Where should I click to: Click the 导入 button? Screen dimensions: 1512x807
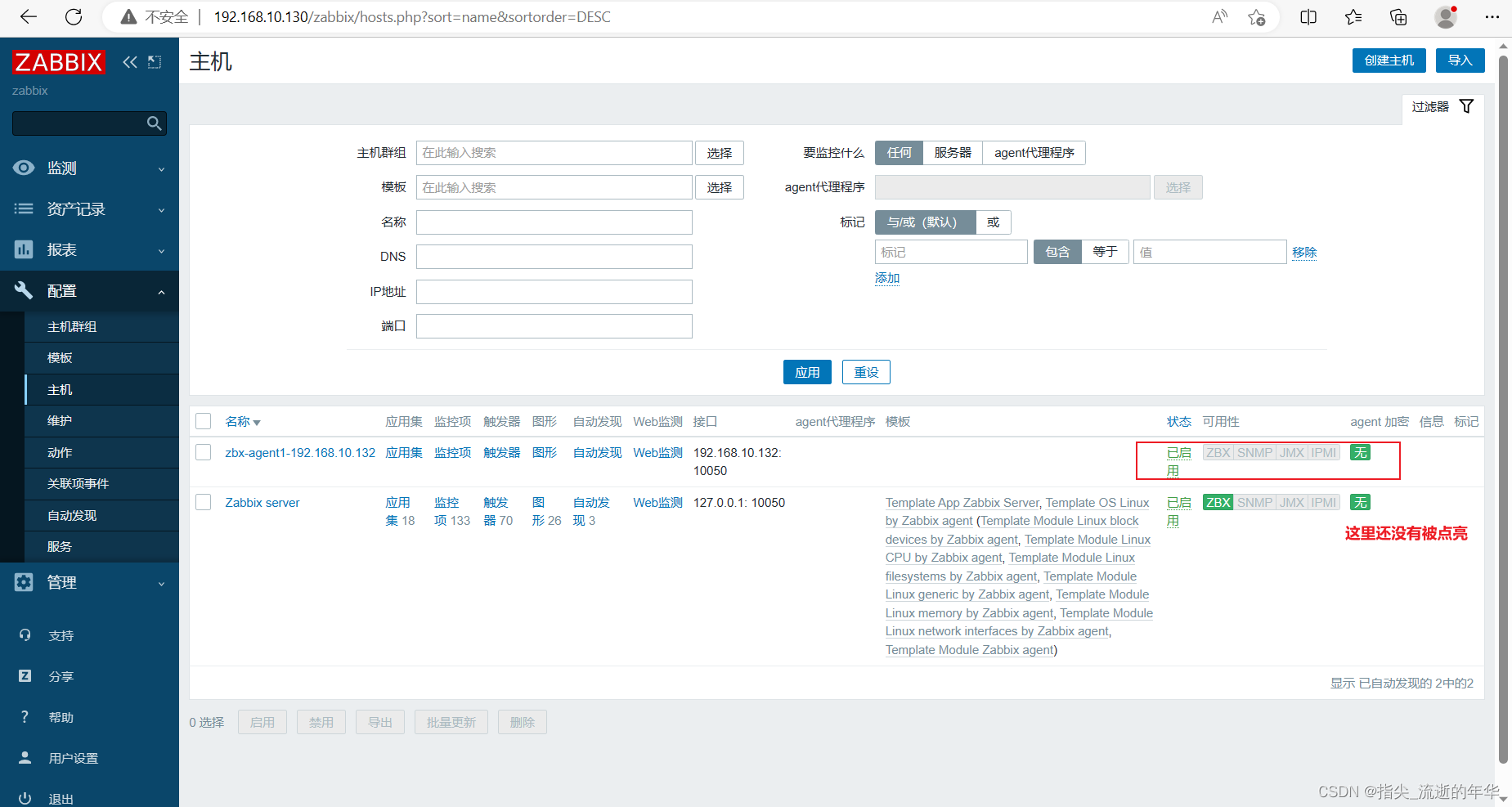click(x=1460, y=61)
